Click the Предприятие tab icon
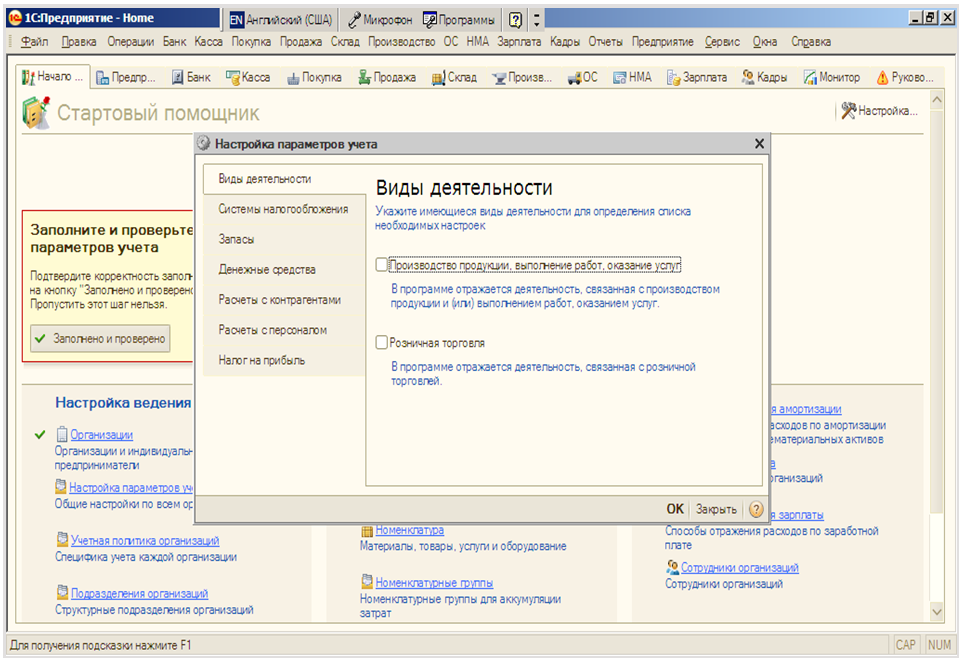Screen dimensions: 959x658 103,78
